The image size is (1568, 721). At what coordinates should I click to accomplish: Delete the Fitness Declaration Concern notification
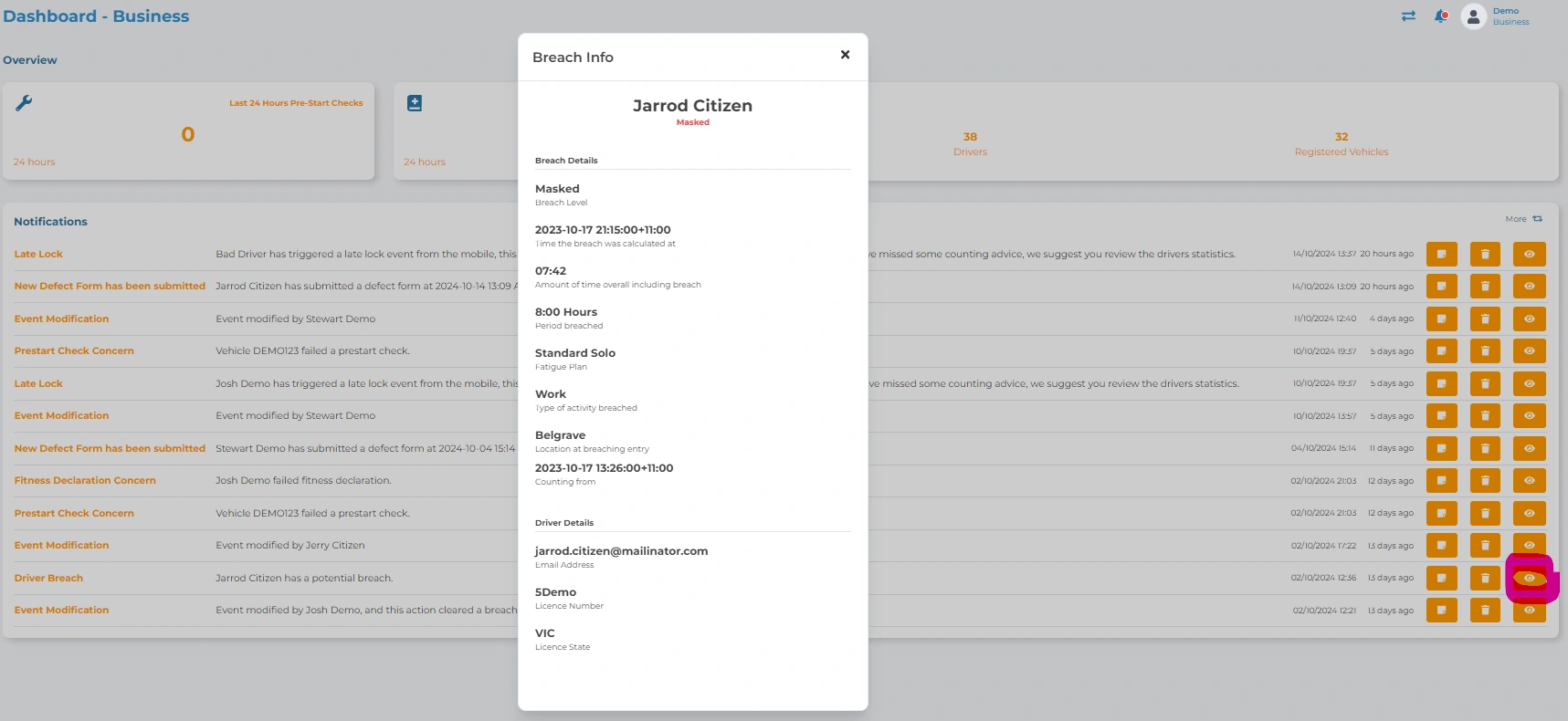tap(1486, 481)
